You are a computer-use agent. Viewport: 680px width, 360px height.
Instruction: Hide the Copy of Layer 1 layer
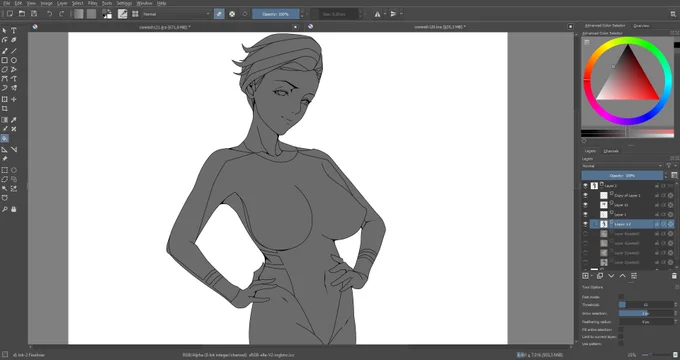pyautogui.click(x=585, y=195)
